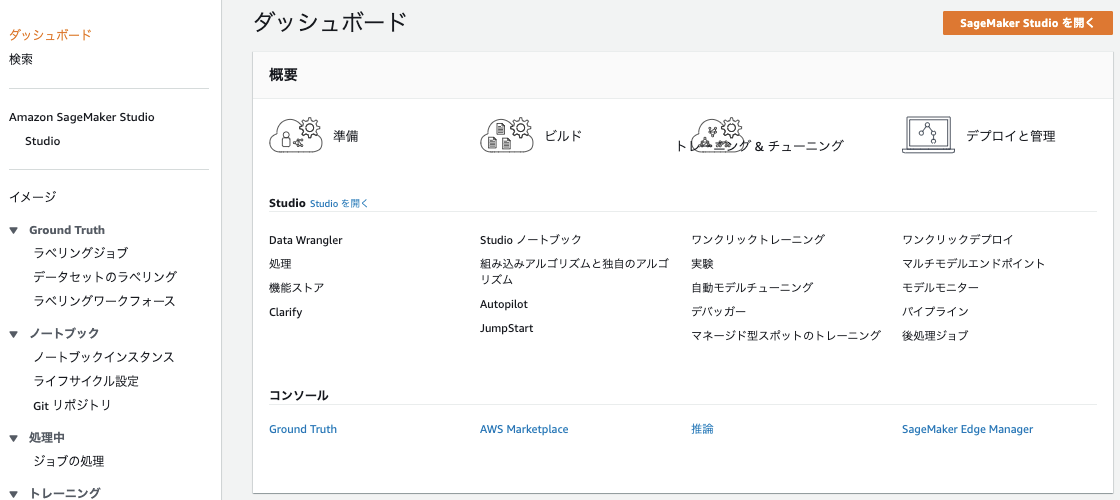This screenshot has width=1120, height=500.
Task: Open the Ground Truth console link
Action: (x=303, y=429)
